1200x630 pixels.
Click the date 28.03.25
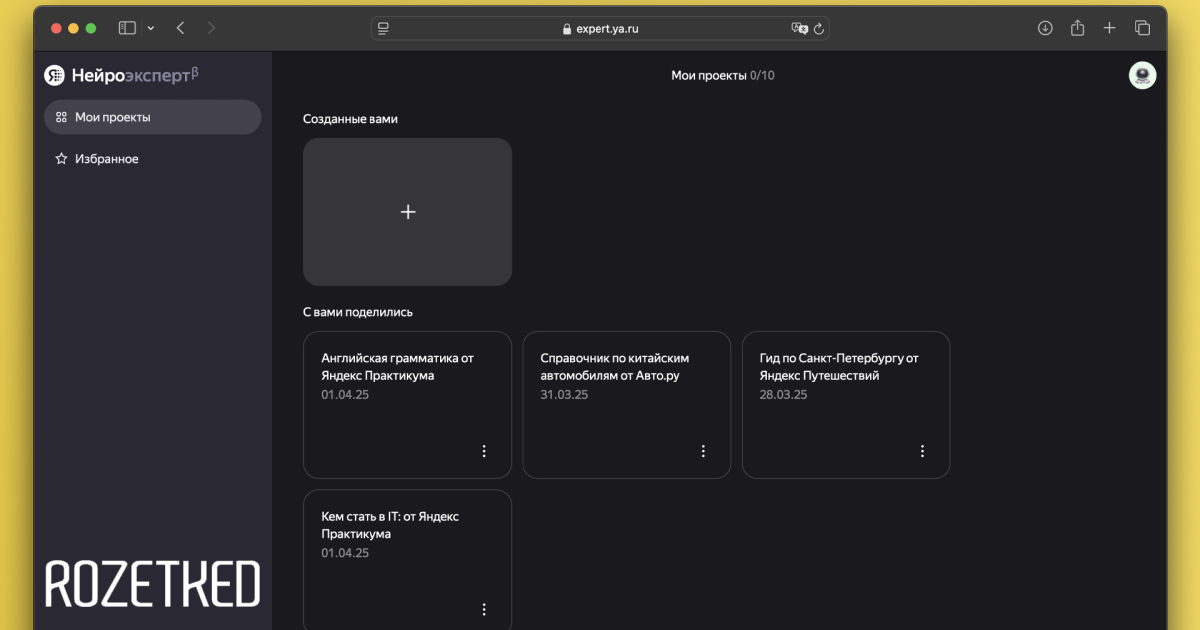[x=783, y=395]
